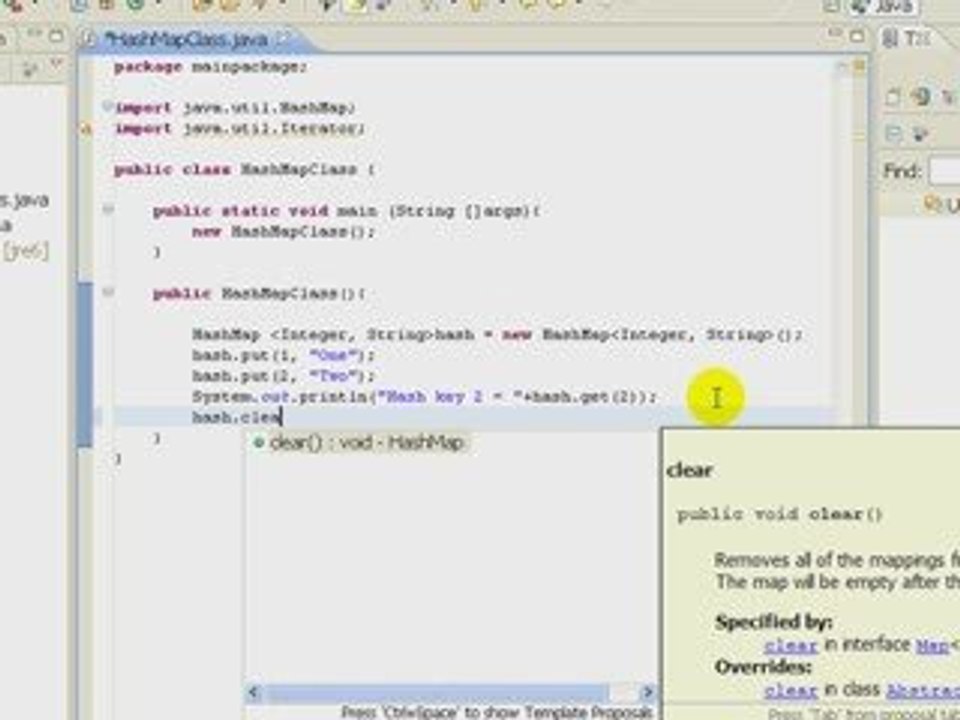Select the [jre6] library in left tree

(x=26, y=251)
